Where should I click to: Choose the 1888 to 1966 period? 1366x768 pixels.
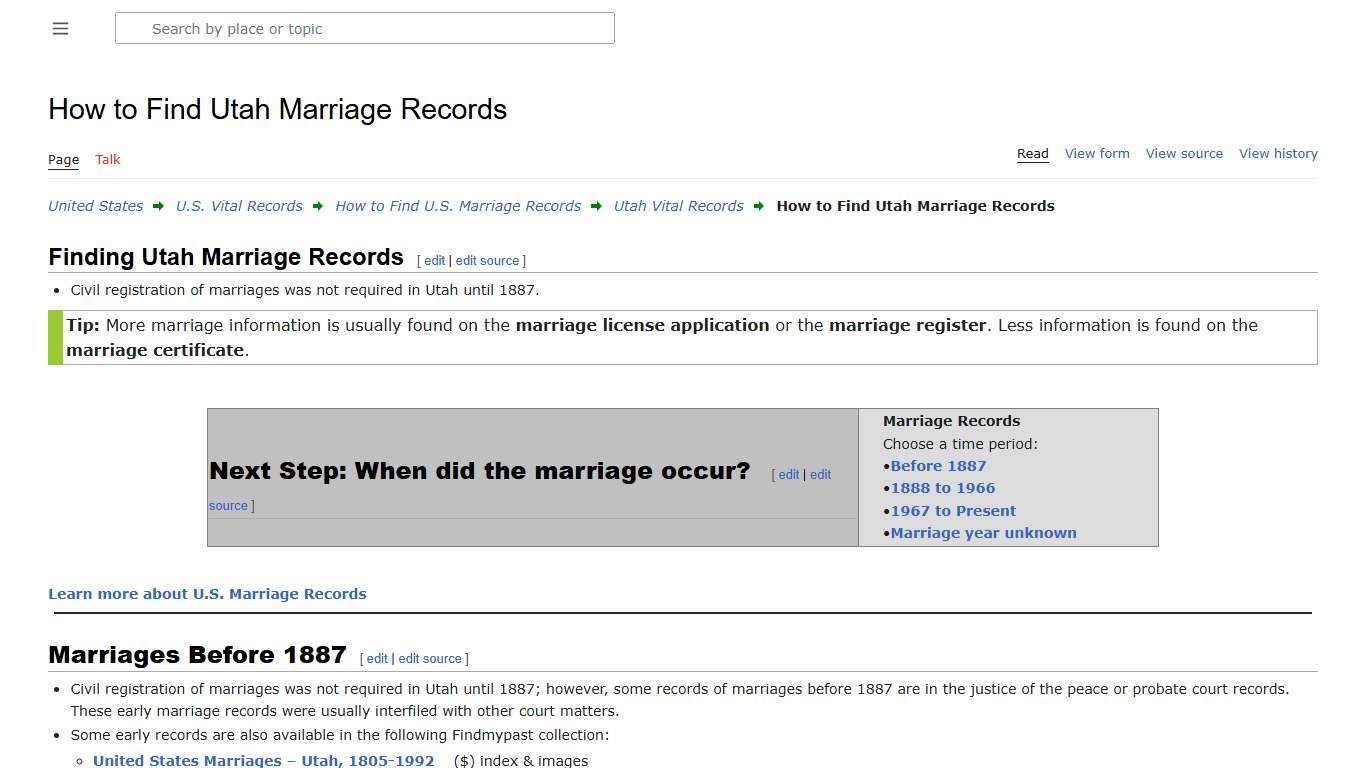[942, 488]
